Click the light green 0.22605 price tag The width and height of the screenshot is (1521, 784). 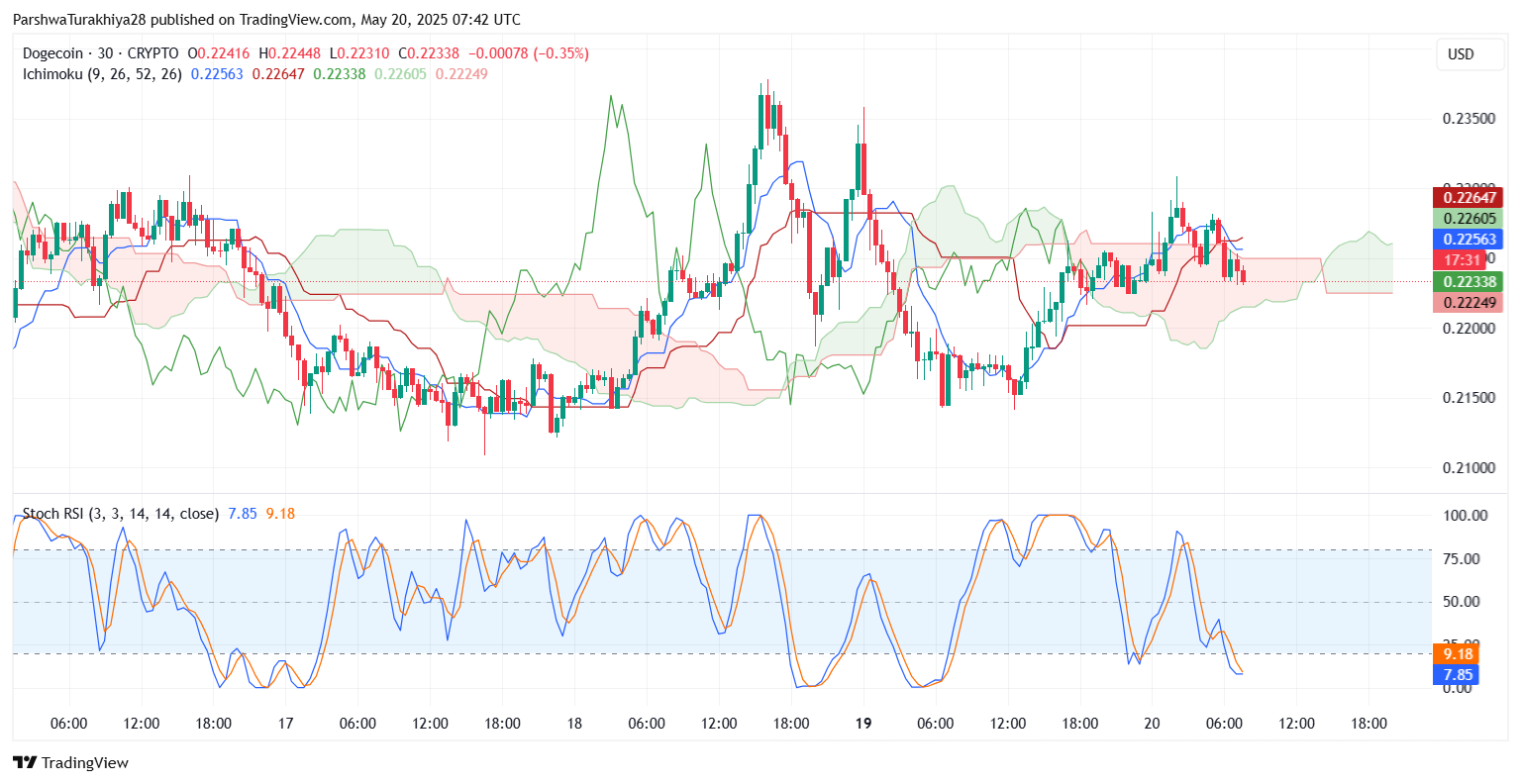click(x=1469, y=219)
